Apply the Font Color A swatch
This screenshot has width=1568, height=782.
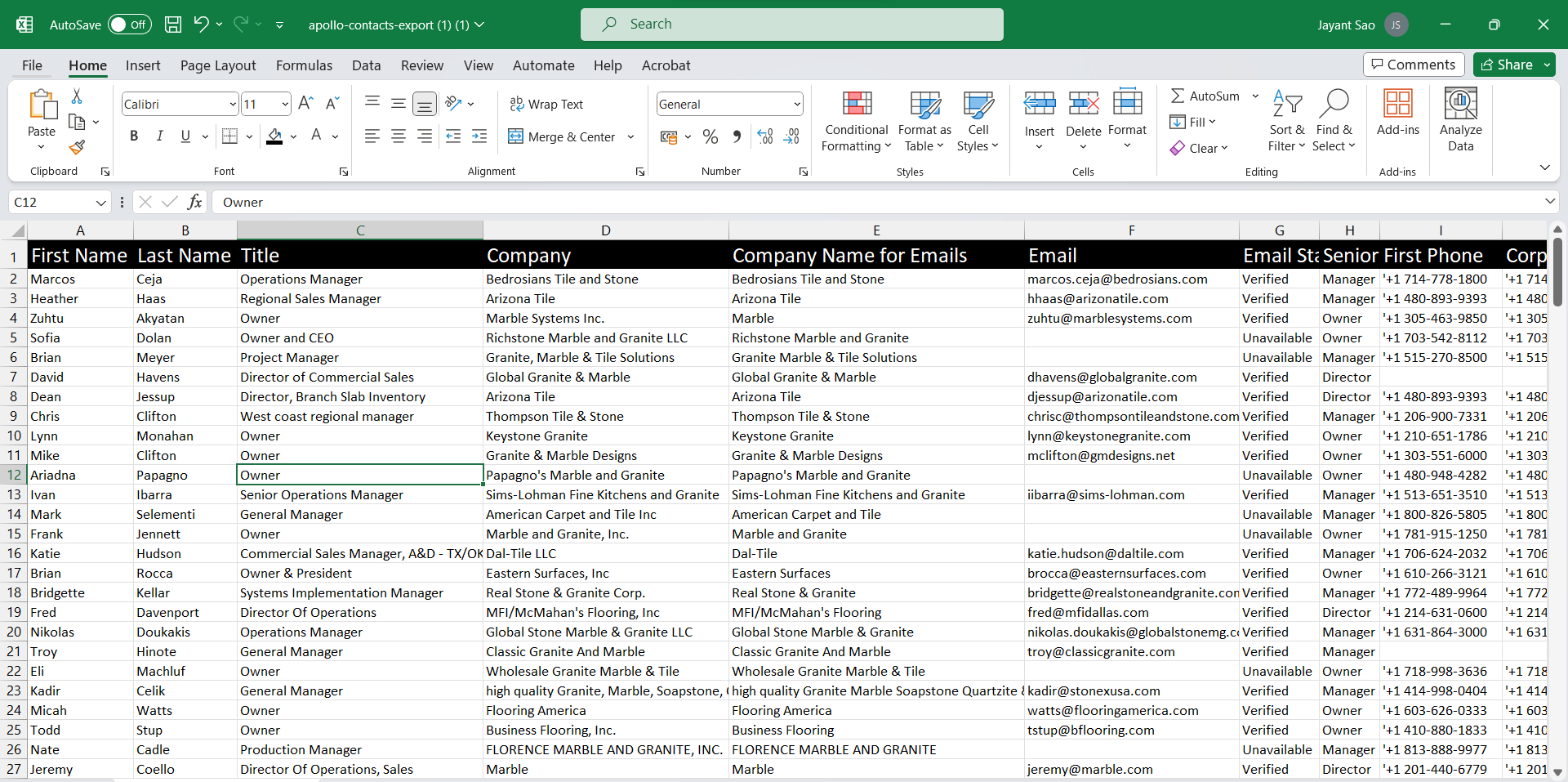(316, 136)
